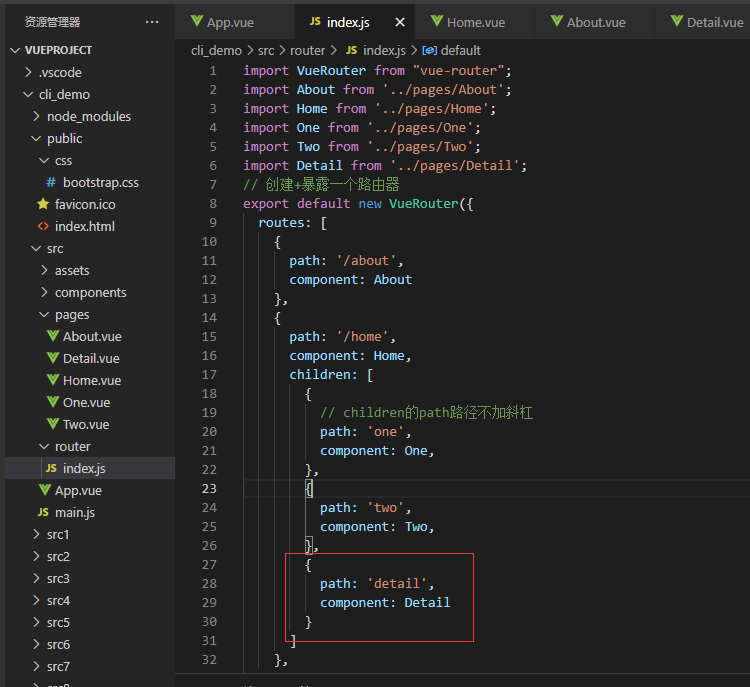Click the Vue icon beside One.vue
The width and height of the screenshot is (750, 687).
[x=53, y=402]
